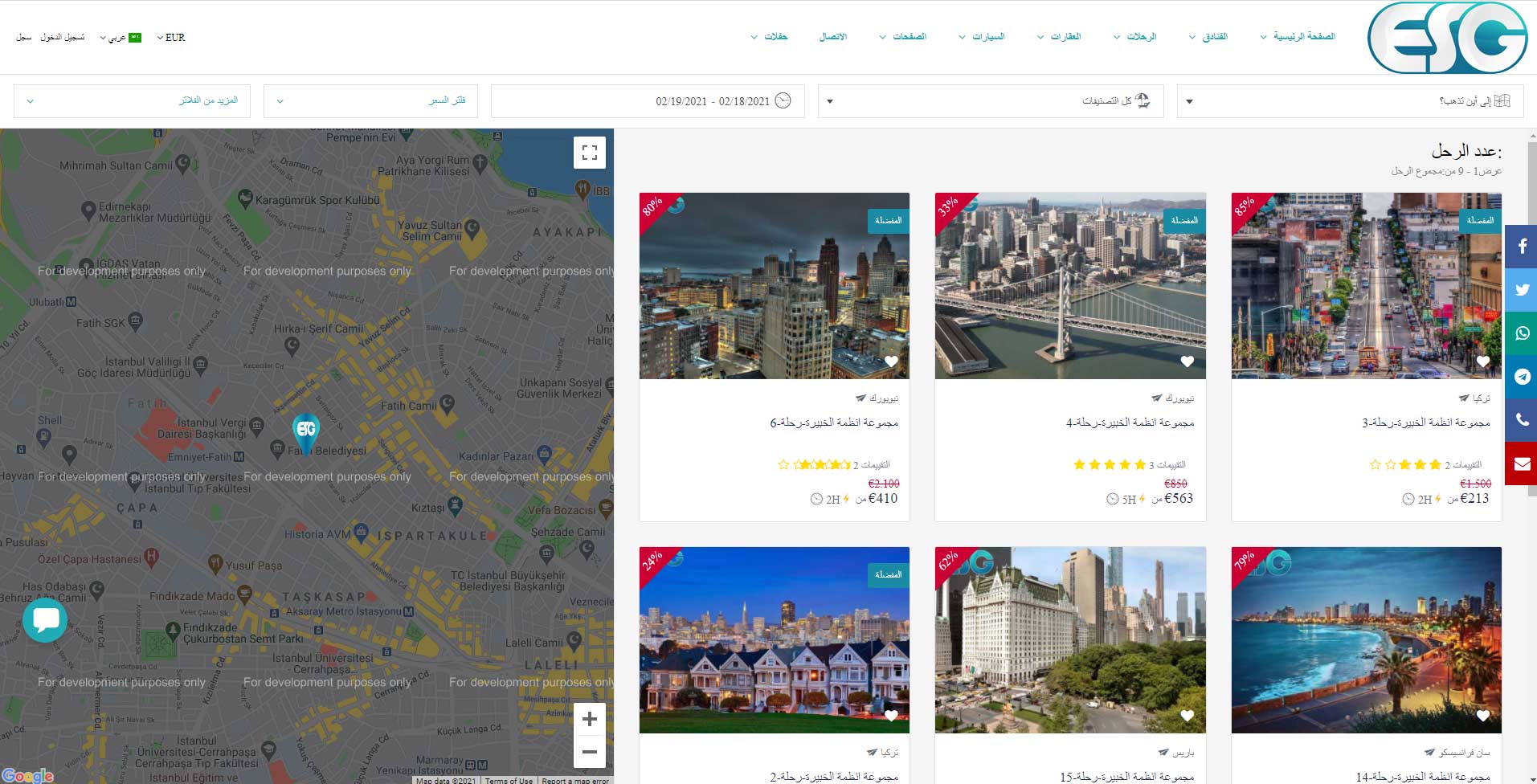Toggle heart on the €563 bridge tour
1537x784 pixels.
1187,361
